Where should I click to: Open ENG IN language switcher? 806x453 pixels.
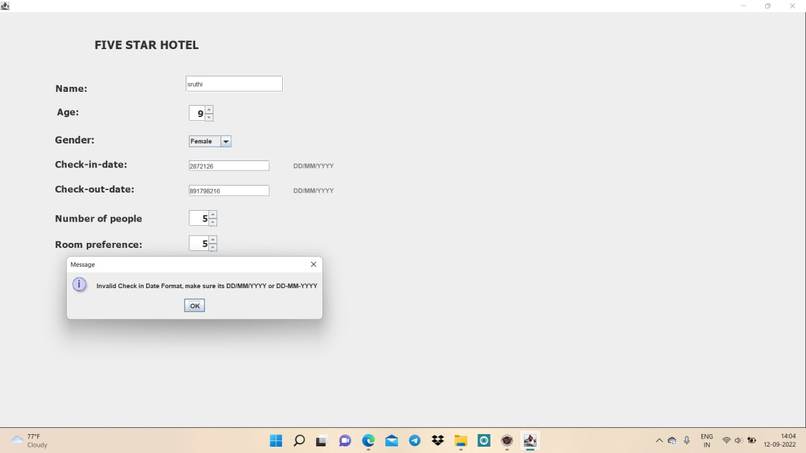707,441
